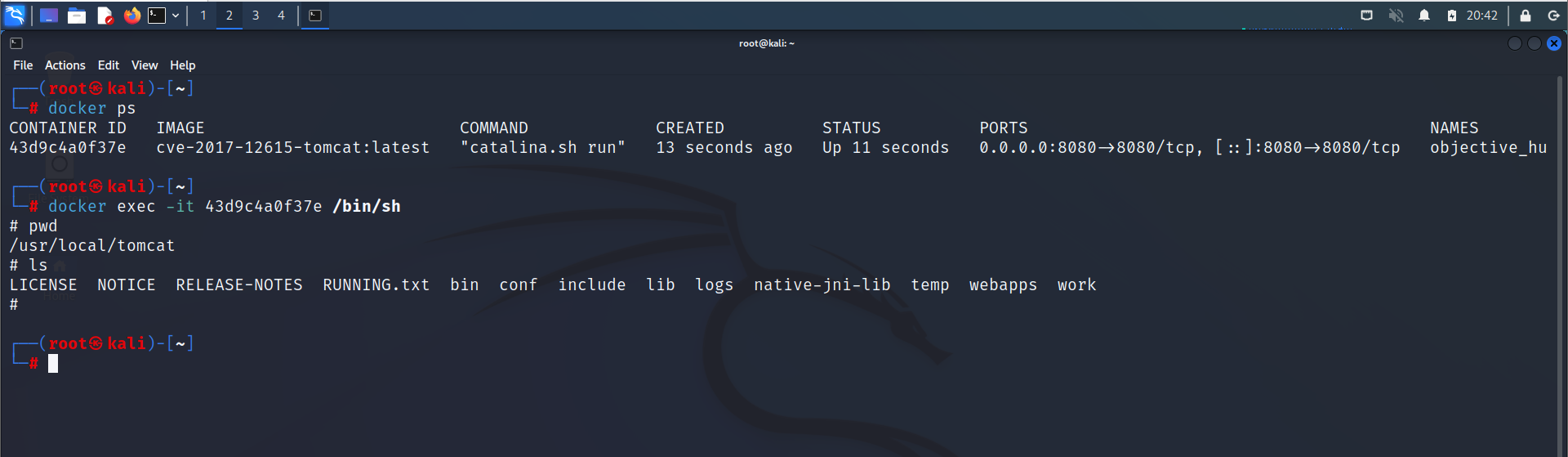Click the 'IMAGE' column header
The height and width of the screenshot is (457, 1568).
point(180,128)
